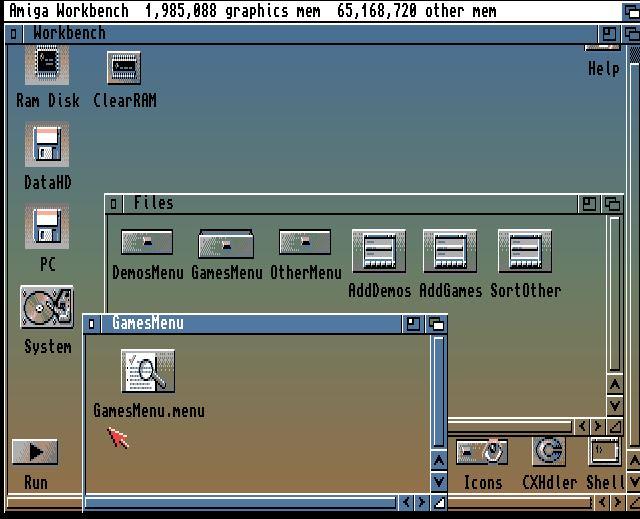Click the Files horizontal scroll bar
Viewport: 640px width, 519px height.
click(x=510, y=427)
